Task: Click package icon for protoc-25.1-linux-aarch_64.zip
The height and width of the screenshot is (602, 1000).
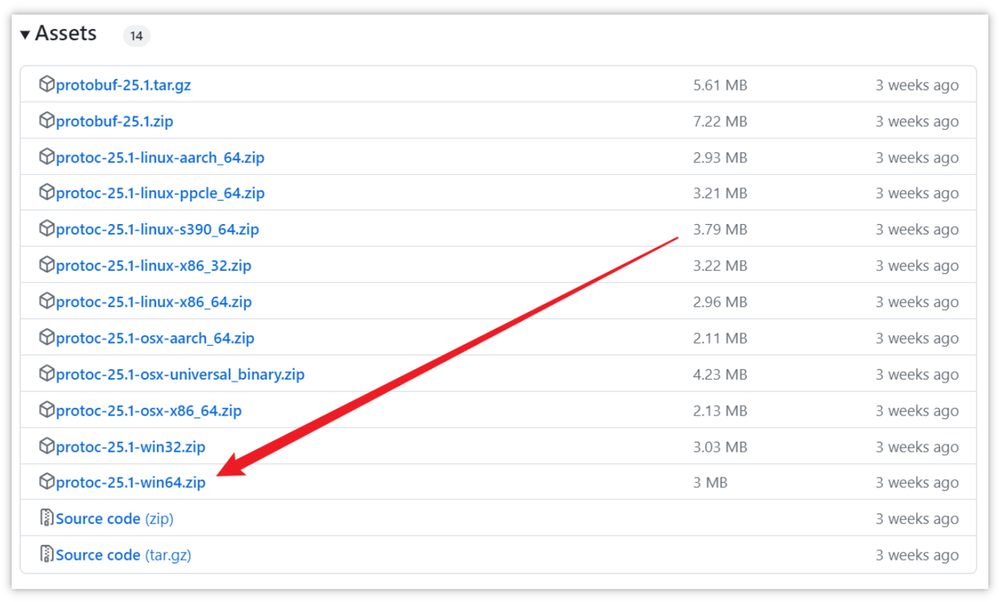Action: [x=46, y=157]
